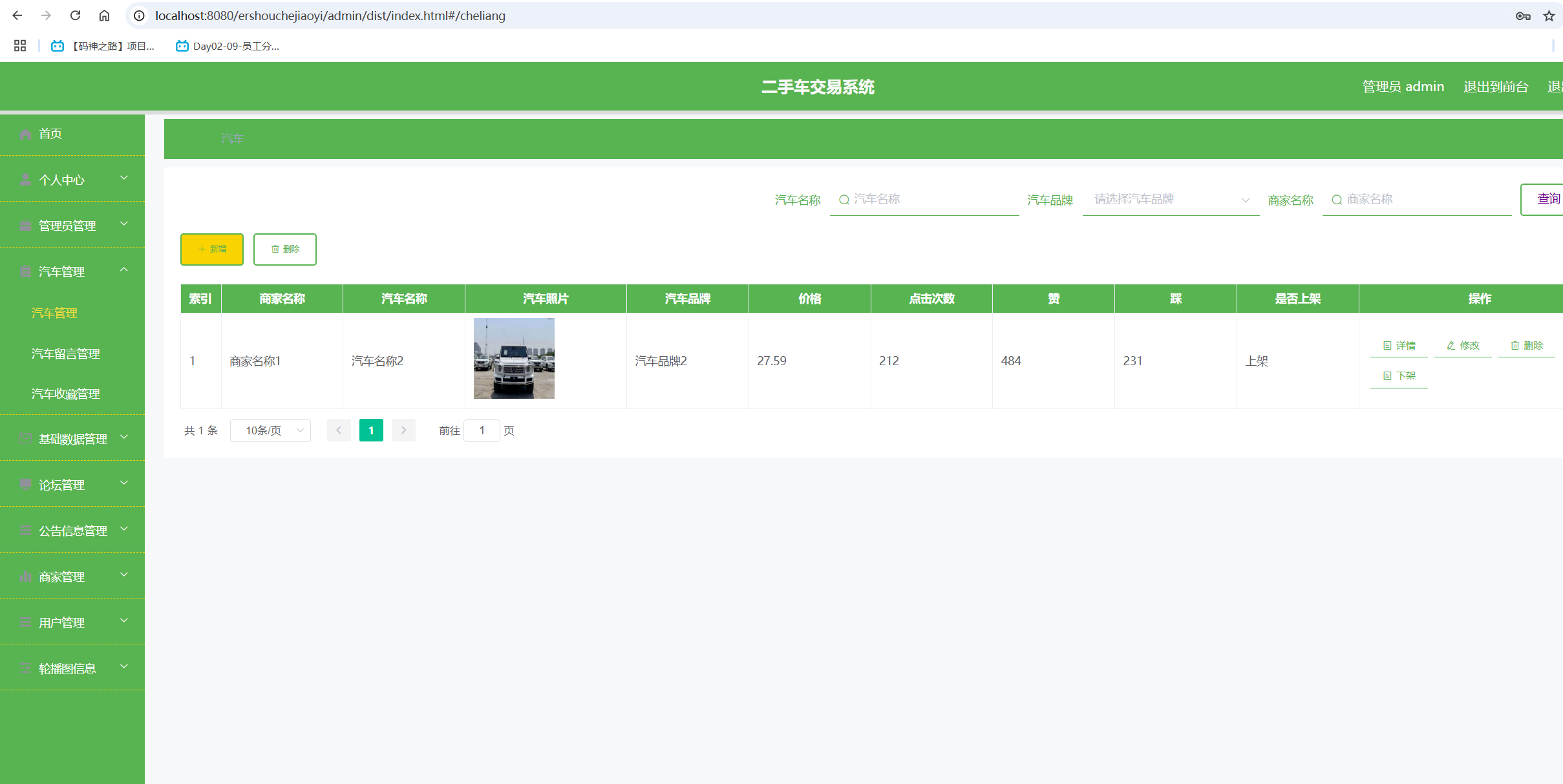Viewport: 1563px width, 784px height.
Task: Collapse the 汽车管理 menu group
Action: (72, 271)
